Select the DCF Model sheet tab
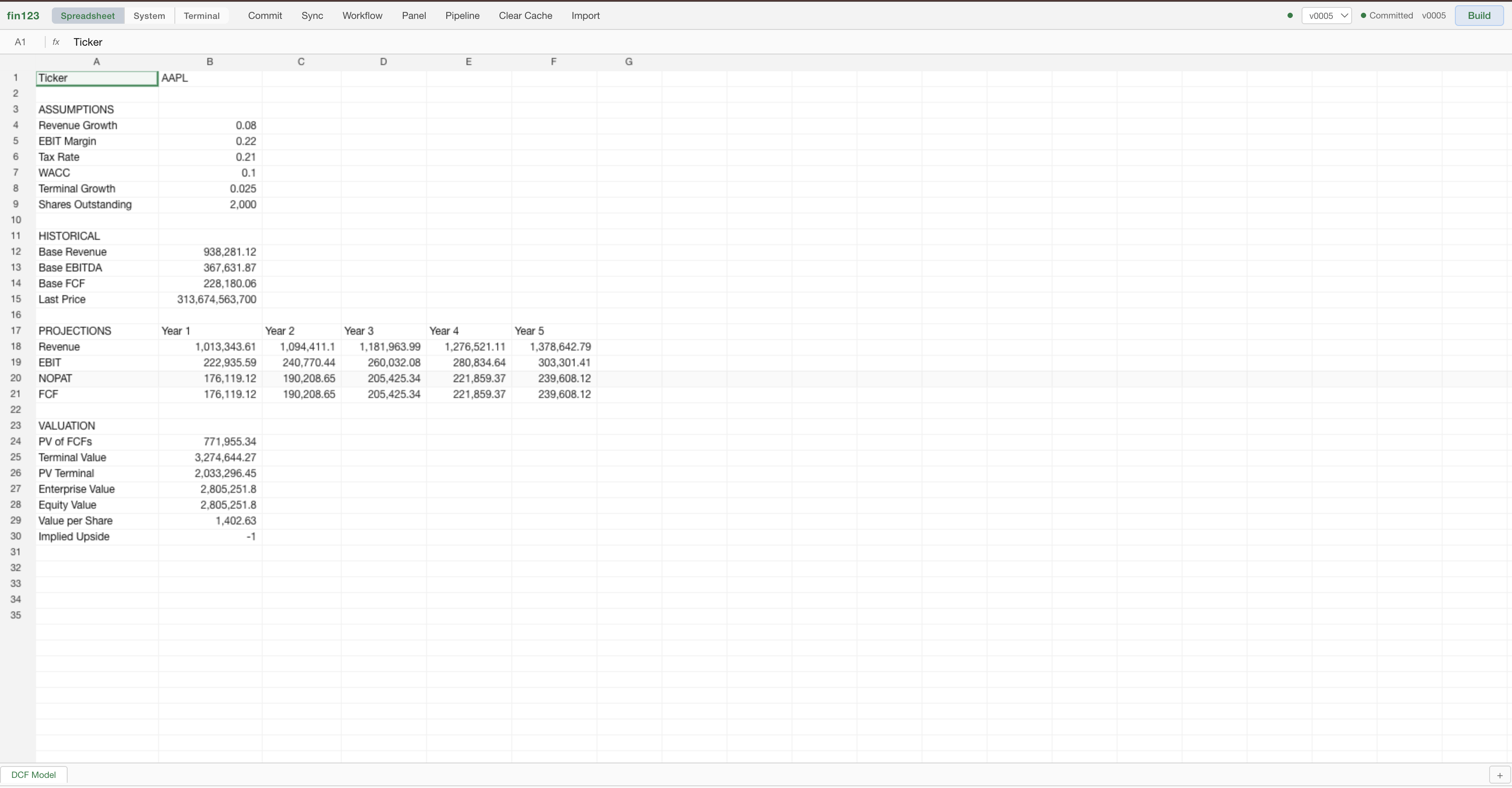1512x788 pixels. (34, 774)
